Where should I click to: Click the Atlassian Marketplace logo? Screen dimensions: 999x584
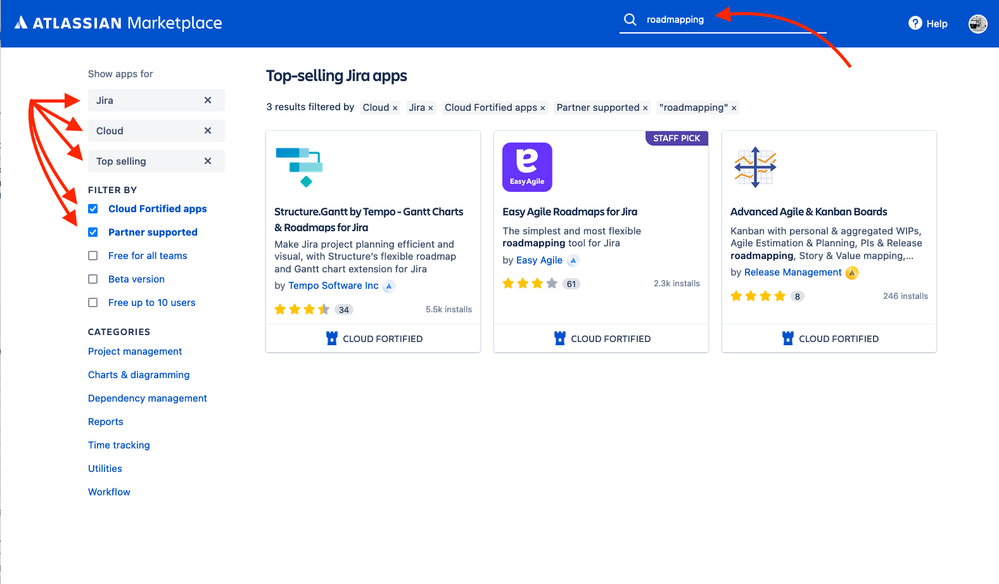(119, 23)
